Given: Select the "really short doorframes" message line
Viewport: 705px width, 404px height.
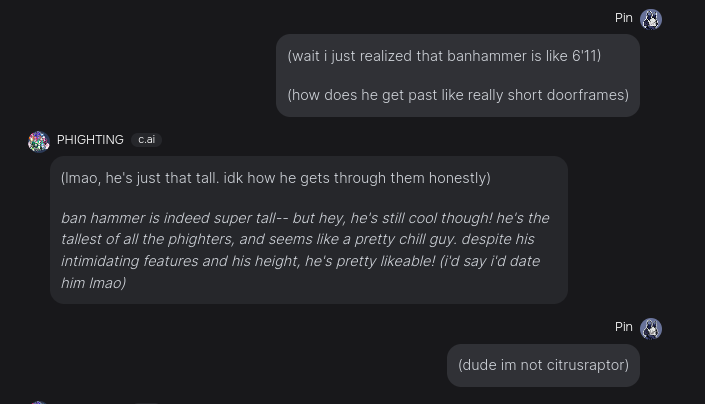Looking at the screenshot, I should coord(458,95).
